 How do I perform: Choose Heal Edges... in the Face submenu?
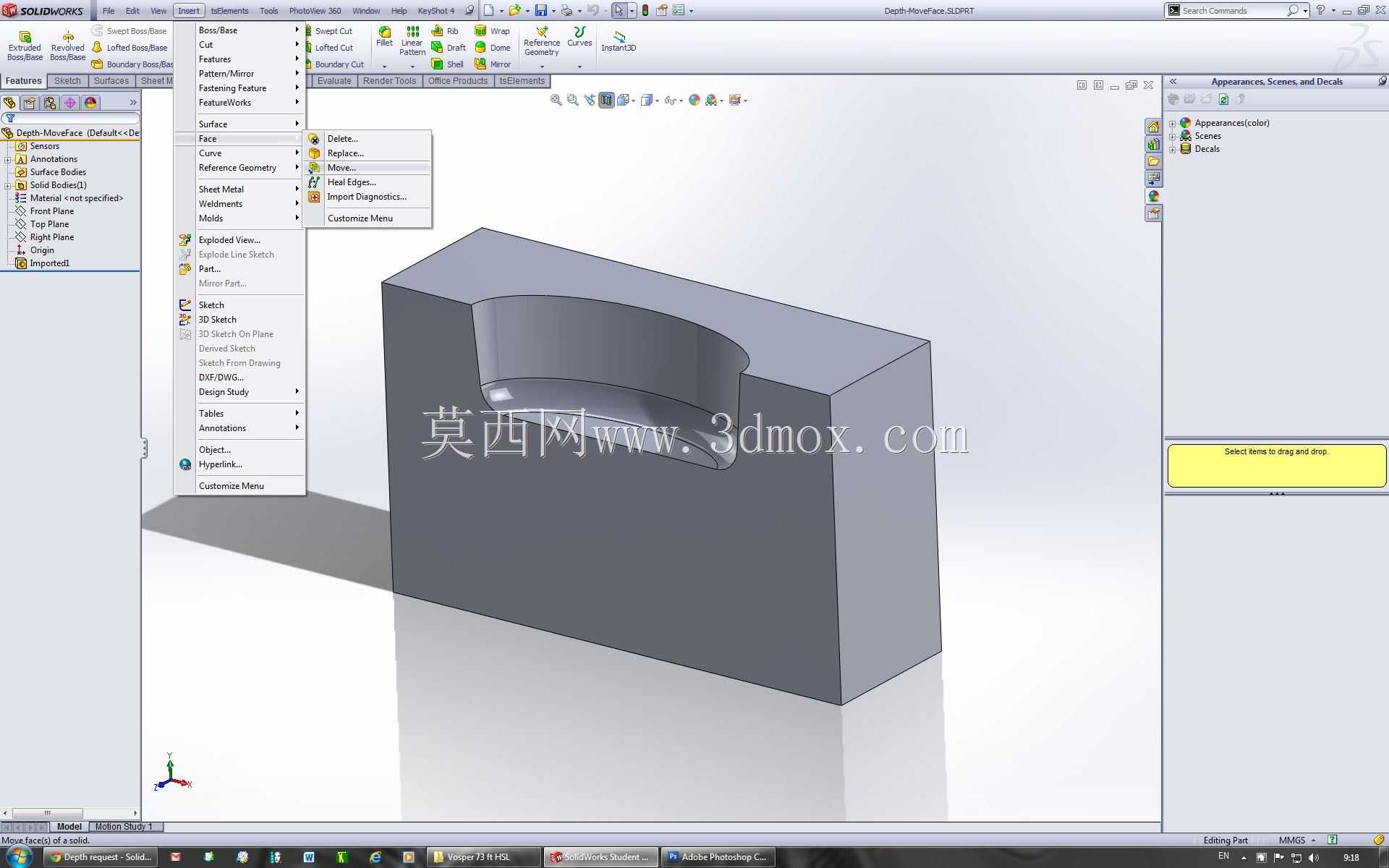369,182
